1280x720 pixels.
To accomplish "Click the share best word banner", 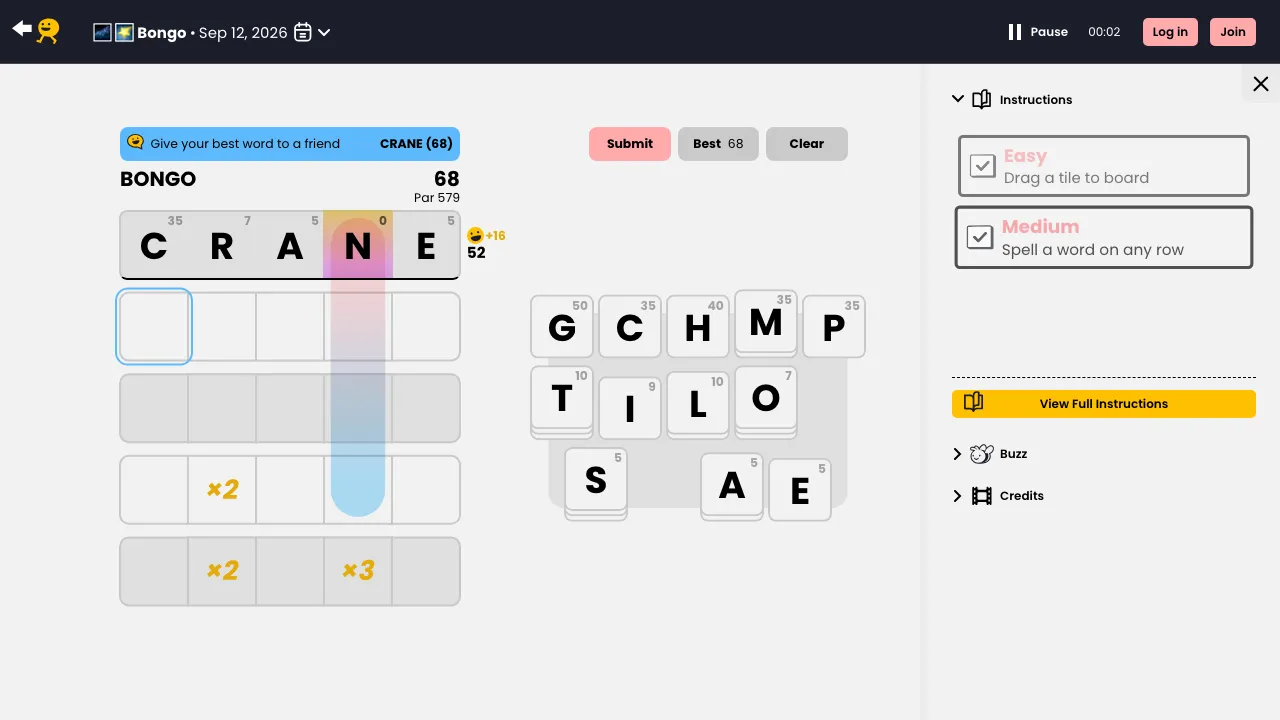I will tap(290, 144).
